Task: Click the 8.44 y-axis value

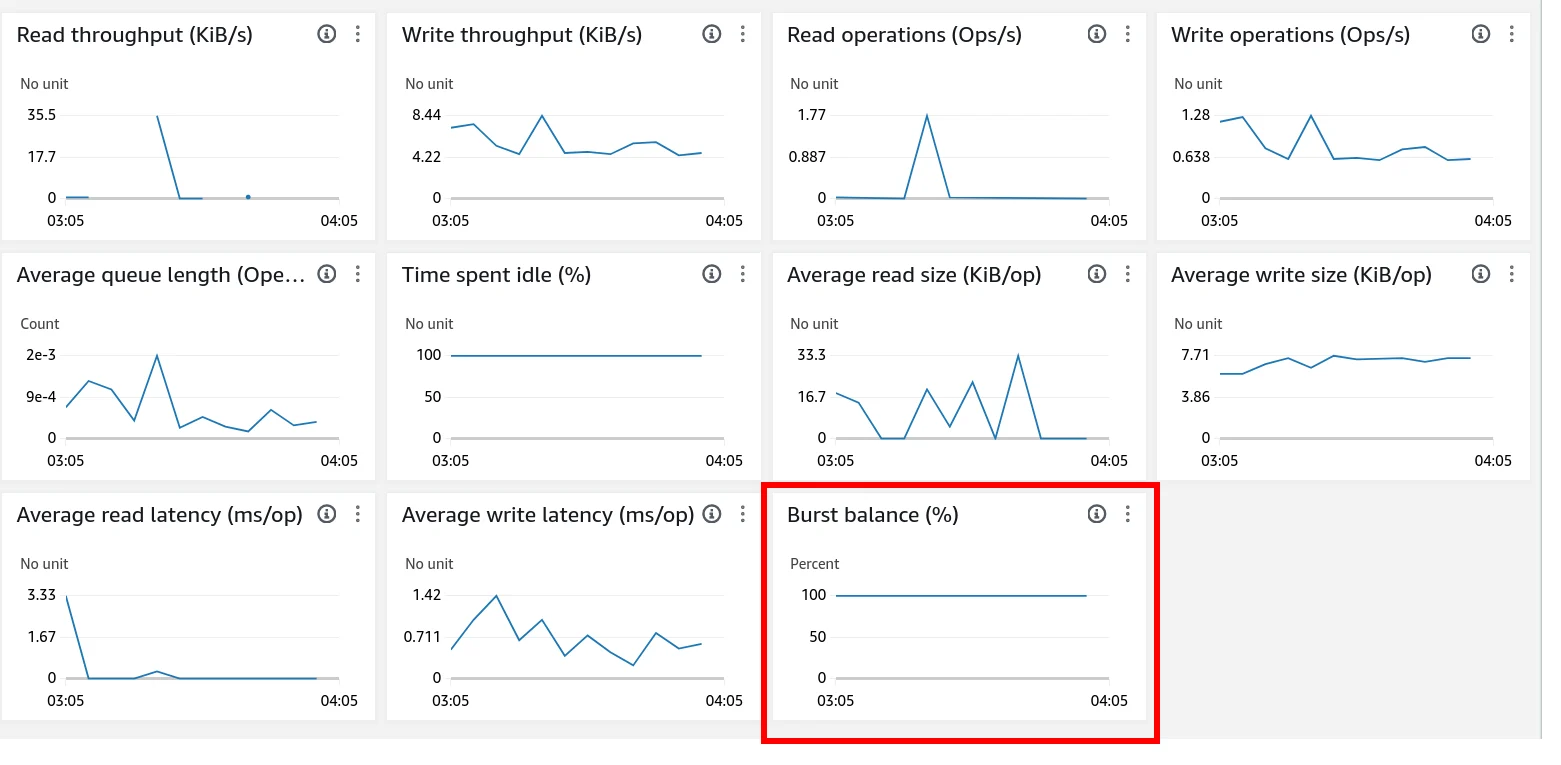Action: (x=426, y=115)
